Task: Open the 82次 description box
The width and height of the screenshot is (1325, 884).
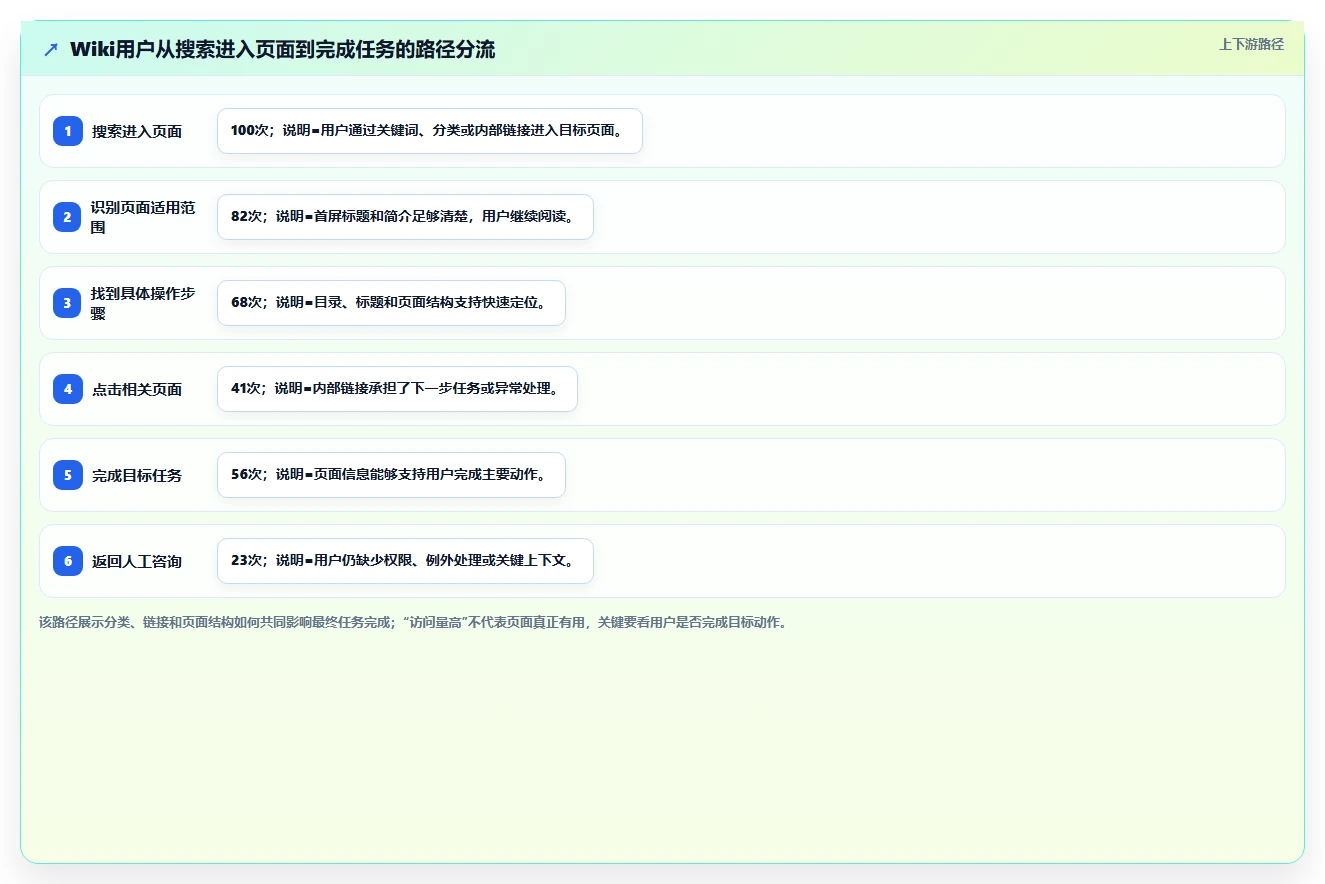Action: 406,217
